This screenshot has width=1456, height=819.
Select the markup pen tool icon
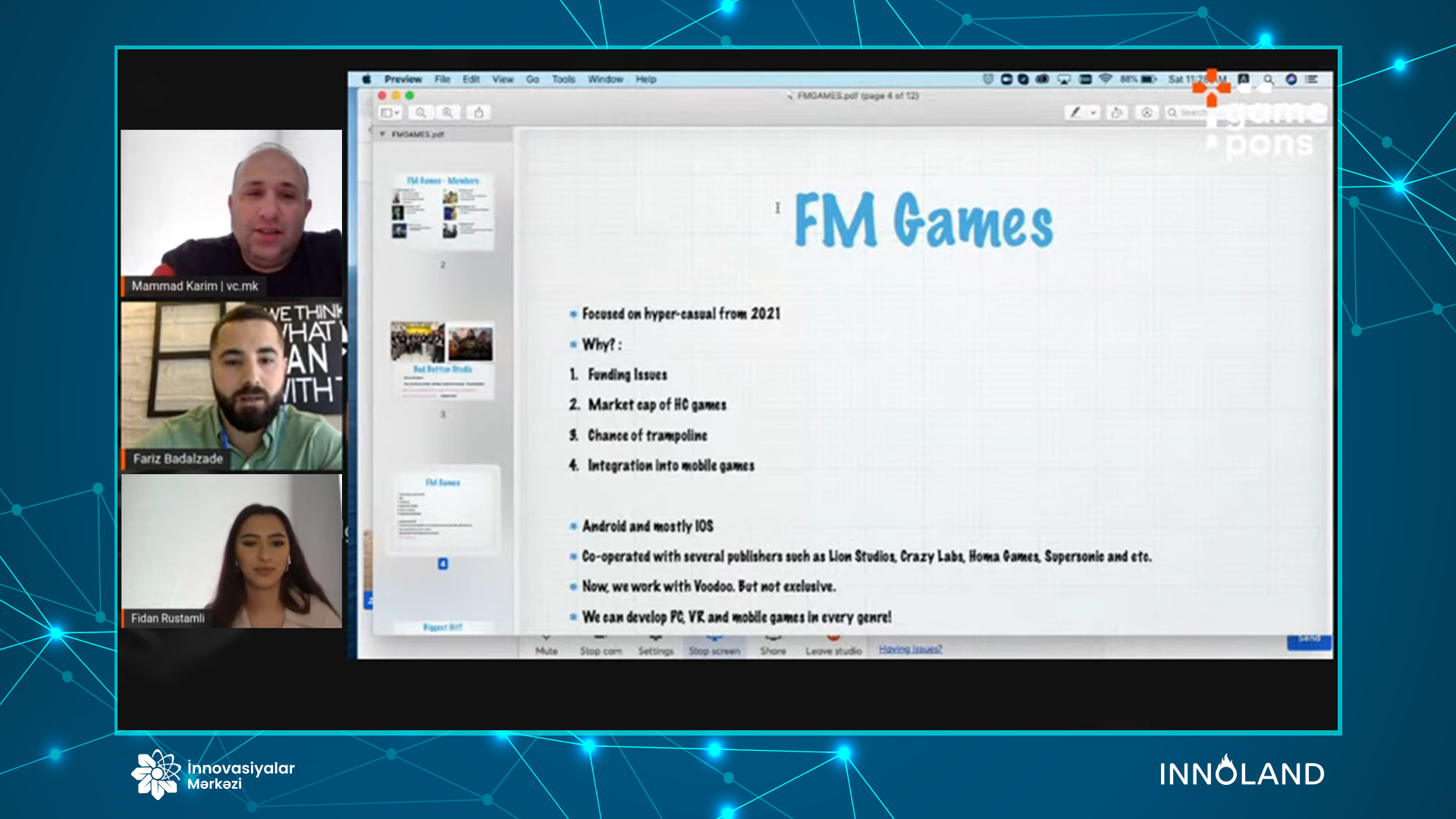[x=1075, y=113]
